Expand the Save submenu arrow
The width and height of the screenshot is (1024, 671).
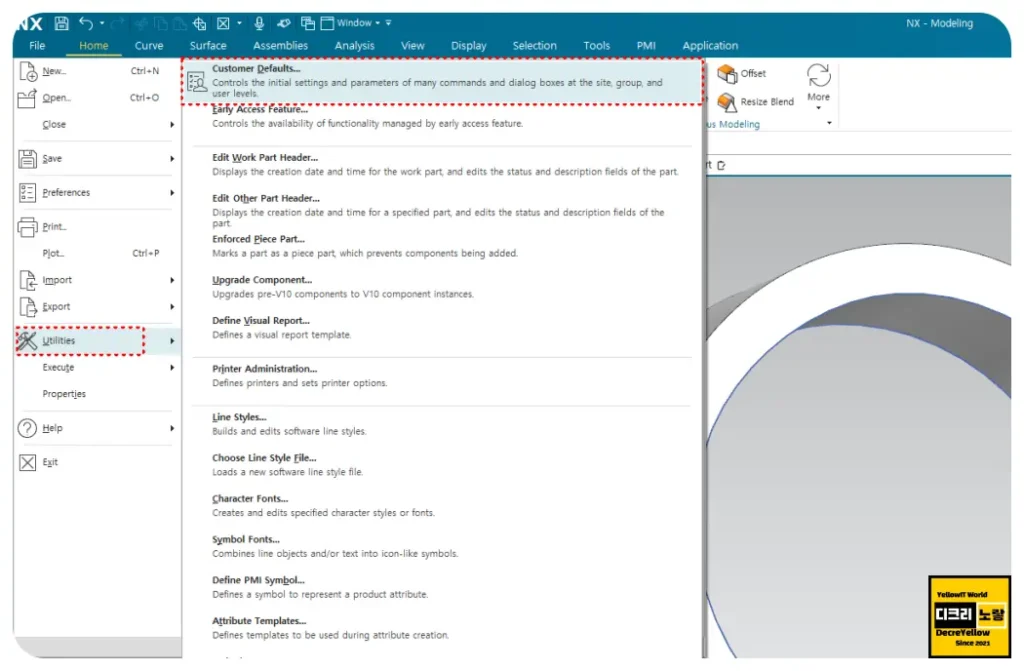[172, 159]
